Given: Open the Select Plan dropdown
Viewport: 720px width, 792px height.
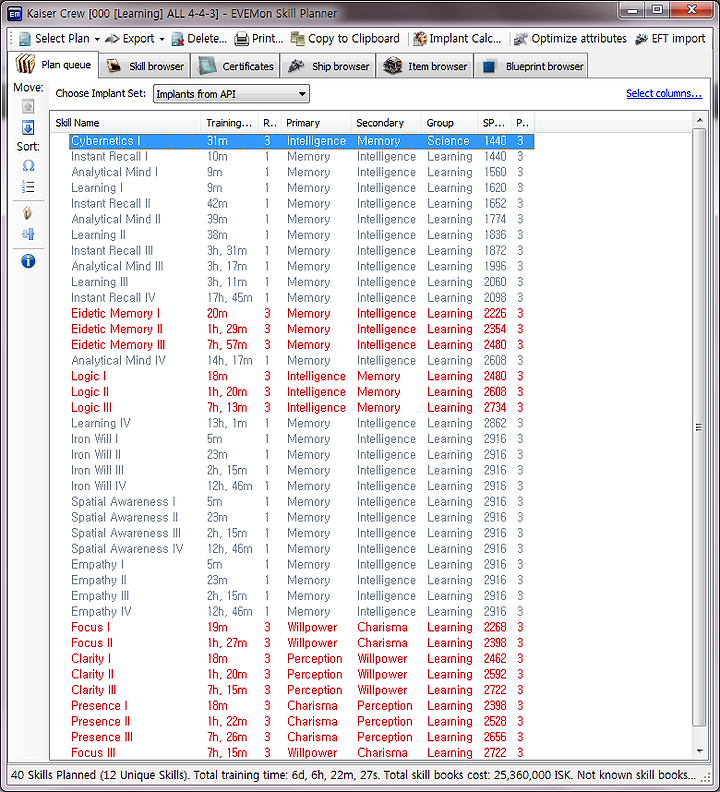Looking at the screenshot, I should tap(59, 38).
